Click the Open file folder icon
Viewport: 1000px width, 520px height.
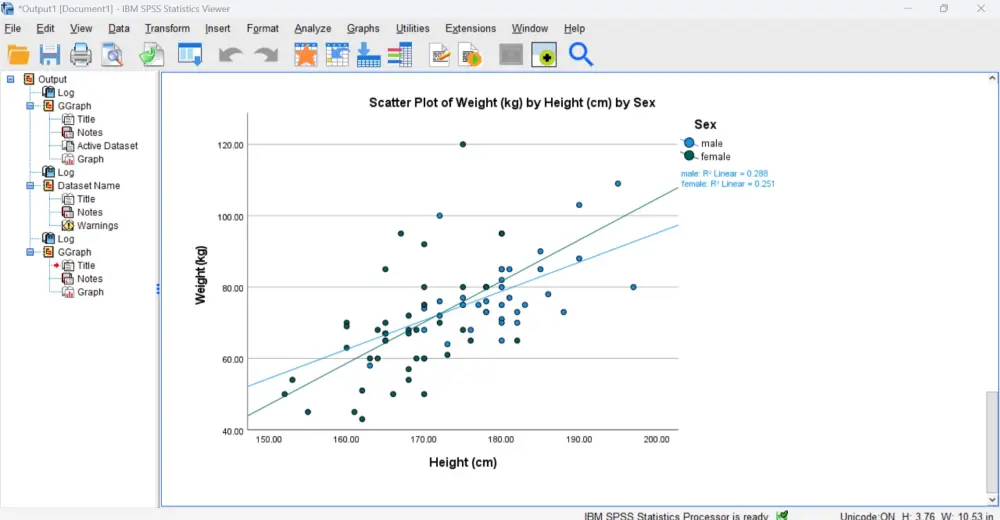[18, 55]
